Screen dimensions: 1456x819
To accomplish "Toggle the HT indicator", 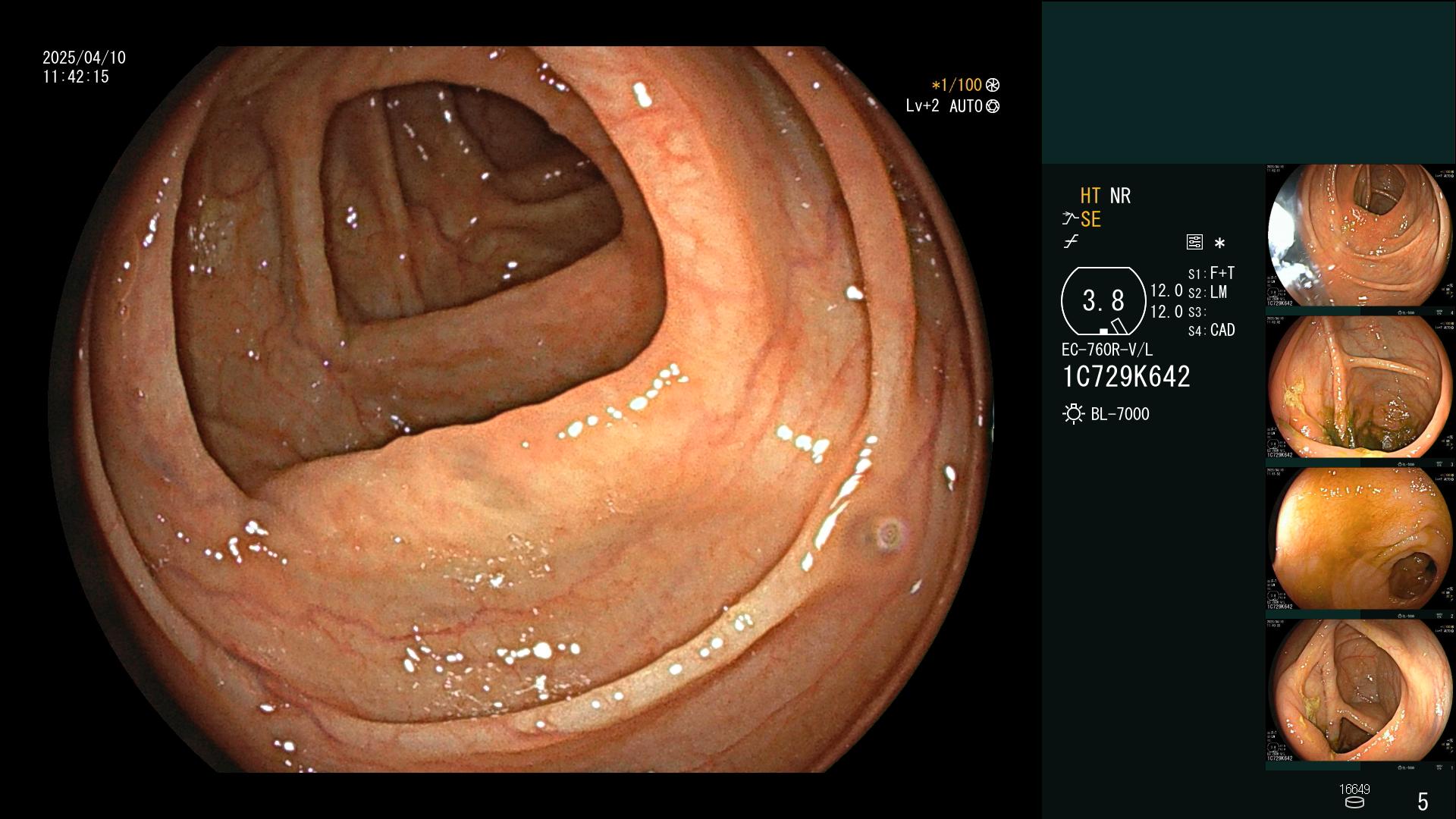I will click(1090, 196).
